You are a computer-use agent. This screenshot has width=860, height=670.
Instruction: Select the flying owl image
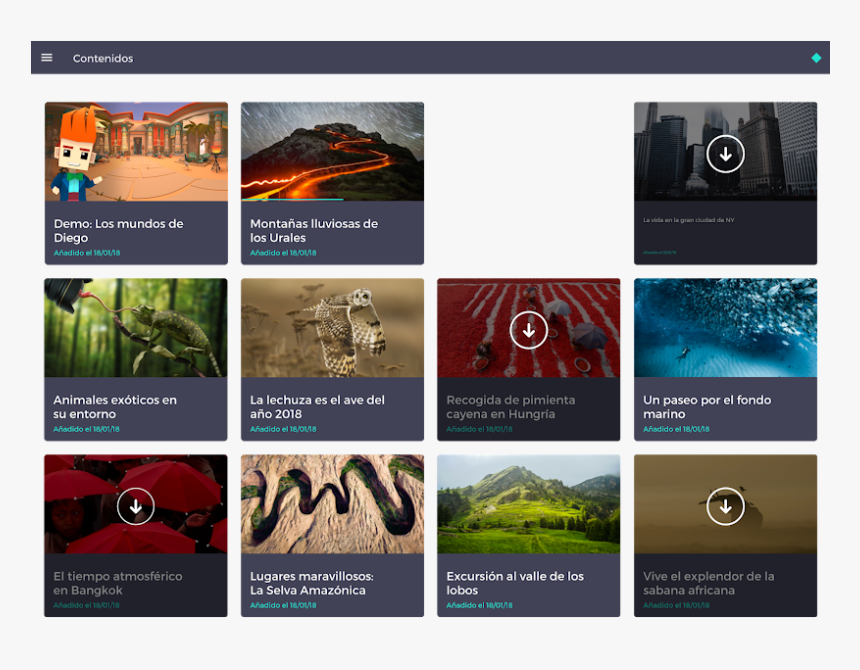(332, 328)
